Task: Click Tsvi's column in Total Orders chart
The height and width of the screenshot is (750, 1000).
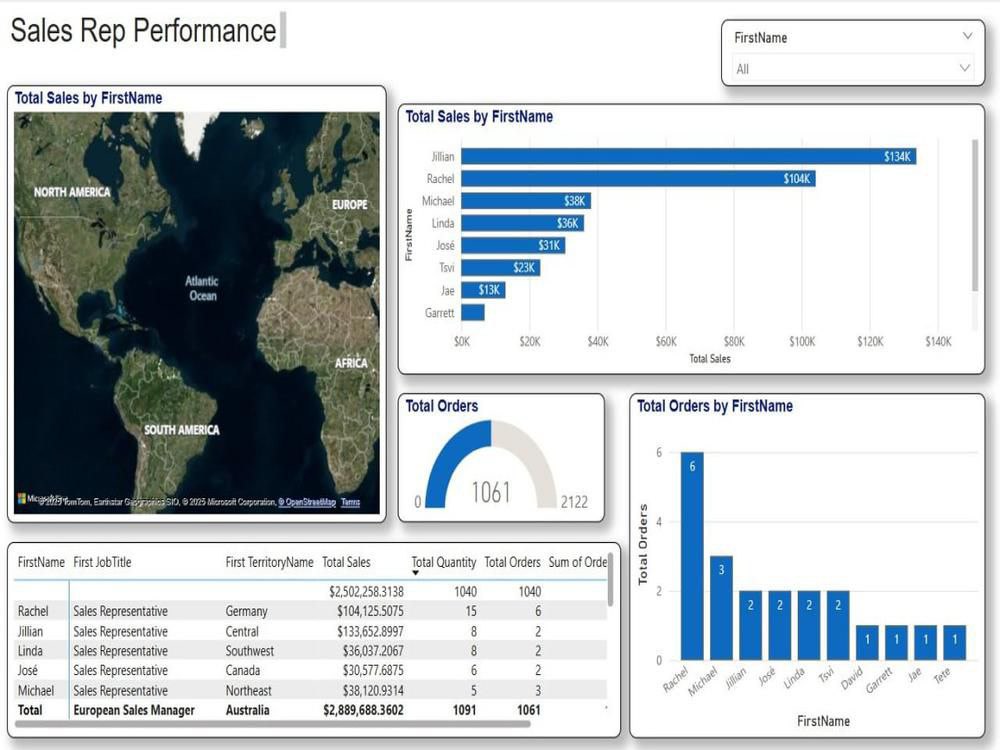Action: pos(838,625)
